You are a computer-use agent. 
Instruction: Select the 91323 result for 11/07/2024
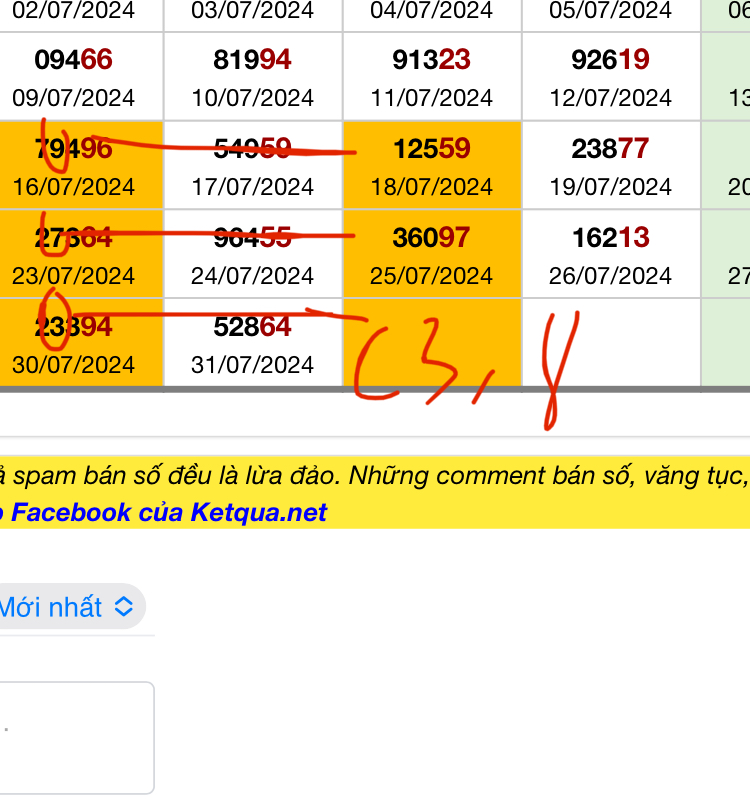(432, 77)
